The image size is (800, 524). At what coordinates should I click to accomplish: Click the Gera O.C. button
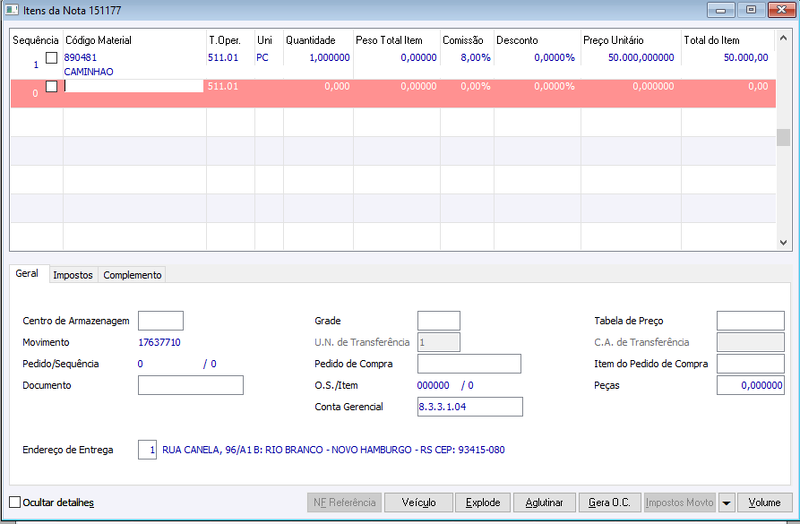point(610,503)
